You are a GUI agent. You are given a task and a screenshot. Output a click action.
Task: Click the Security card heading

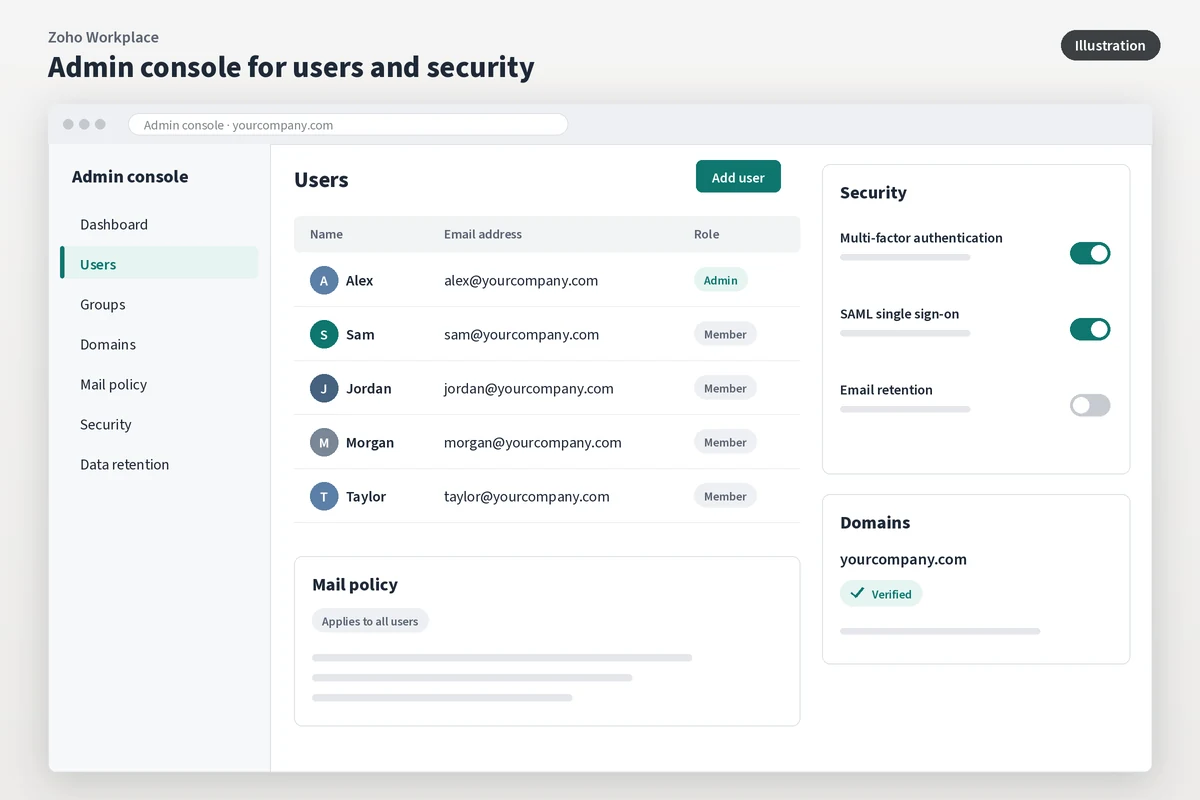coord(873,192)
